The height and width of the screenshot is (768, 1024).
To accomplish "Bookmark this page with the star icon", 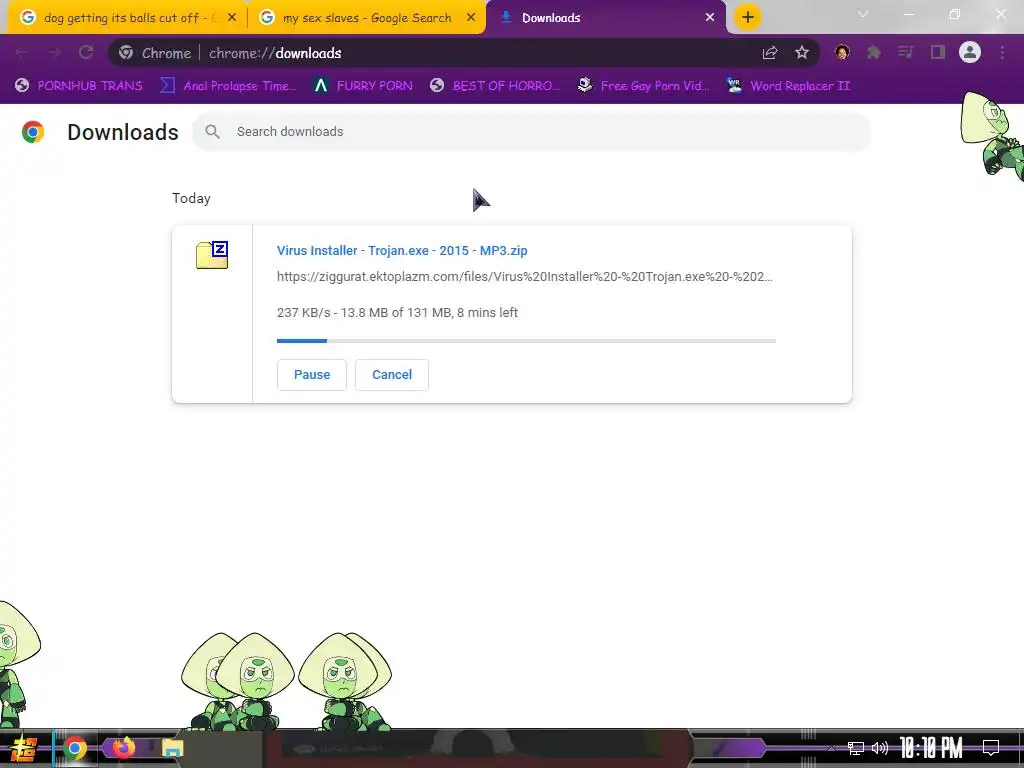I will point(802,53).
